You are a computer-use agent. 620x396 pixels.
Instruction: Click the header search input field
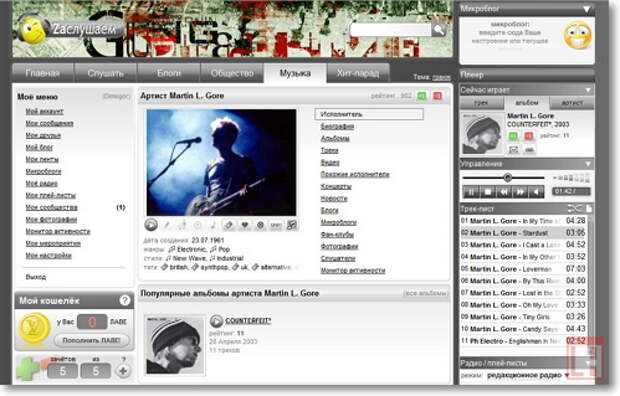pyautogui.click(x=390, y=29)
